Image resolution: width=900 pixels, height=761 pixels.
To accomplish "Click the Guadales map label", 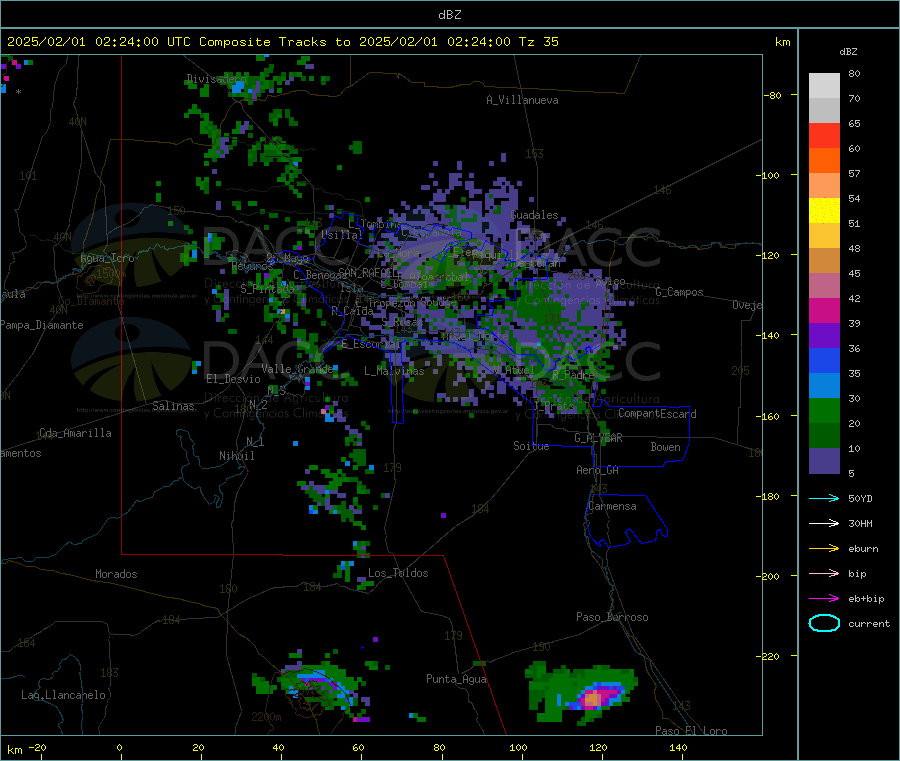I will 534,215.
